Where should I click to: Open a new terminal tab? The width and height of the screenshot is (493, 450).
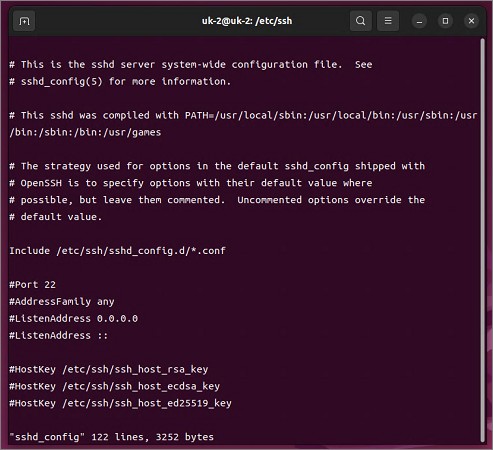(24, 21)
